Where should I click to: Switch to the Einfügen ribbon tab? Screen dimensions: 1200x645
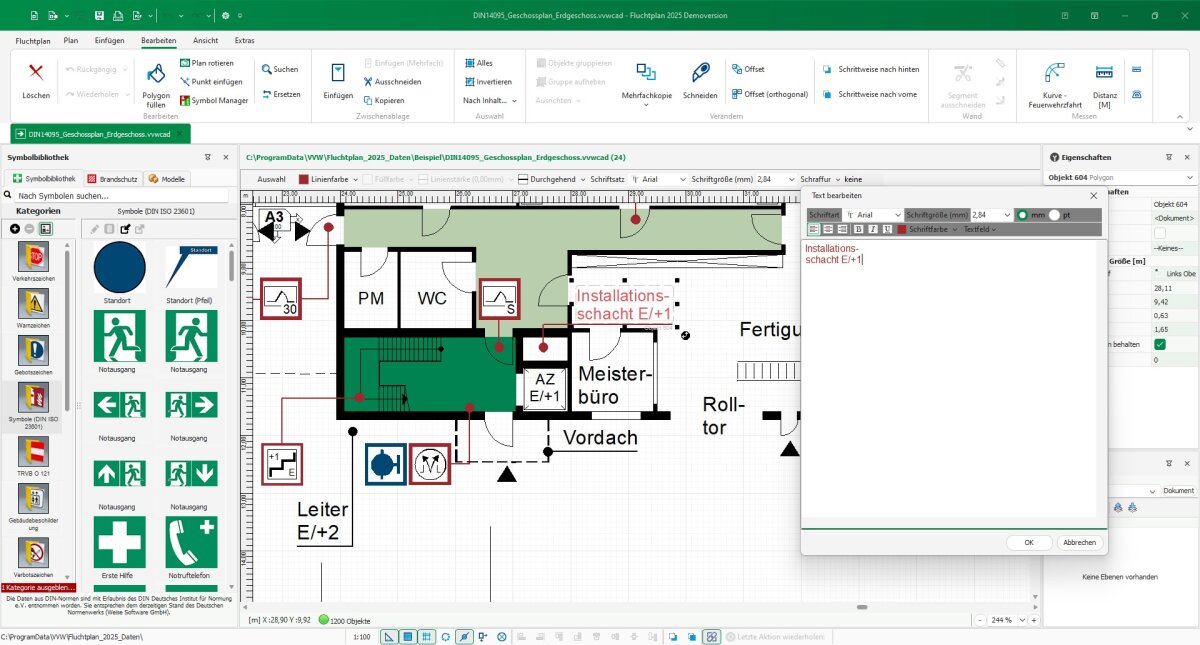(x=109, y=40)
